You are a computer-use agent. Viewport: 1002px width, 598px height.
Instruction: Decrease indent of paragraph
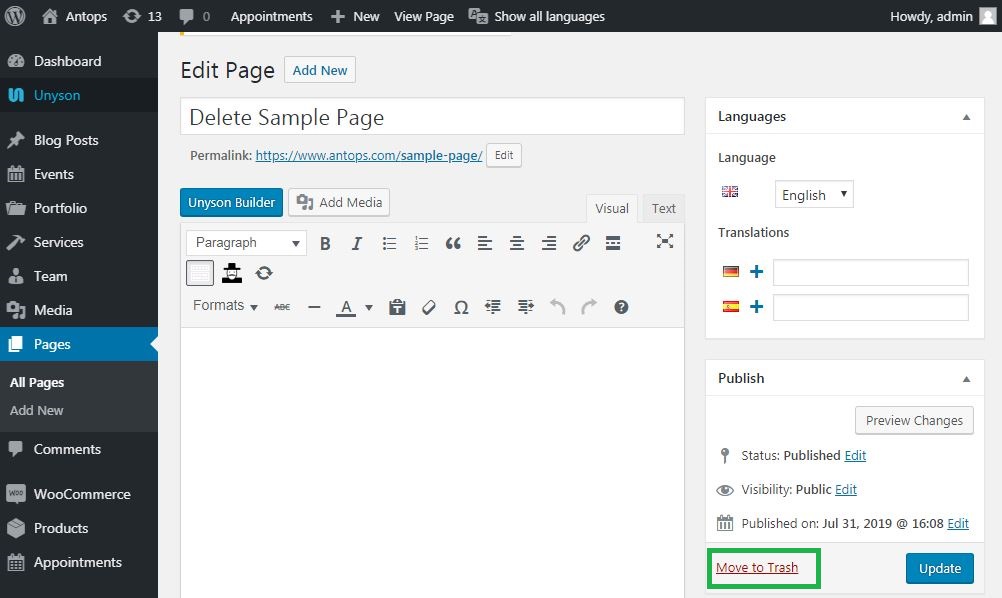(493, 307)
